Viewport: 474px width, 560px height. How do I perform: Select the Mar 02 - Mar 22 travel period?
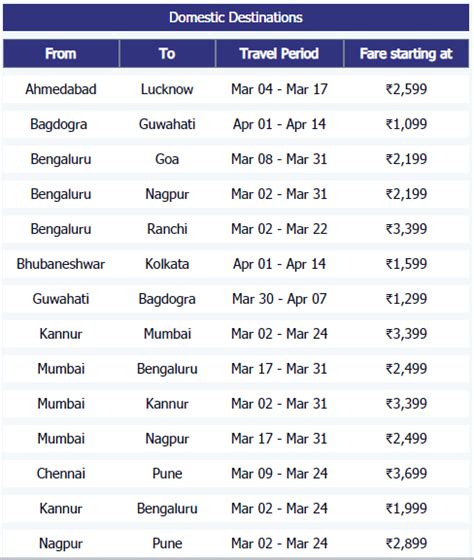(x=279, y=229)
